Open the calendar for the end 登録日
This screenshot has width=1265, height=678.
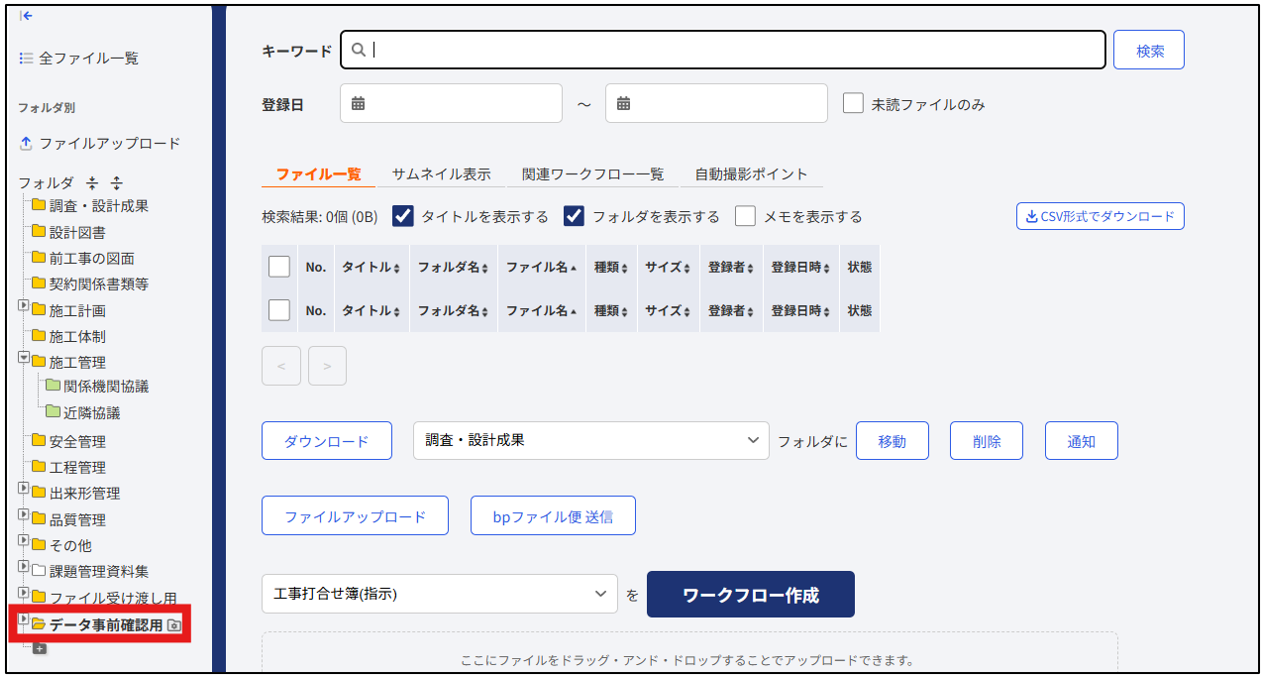pyautogui.click(x=623, y=103)
